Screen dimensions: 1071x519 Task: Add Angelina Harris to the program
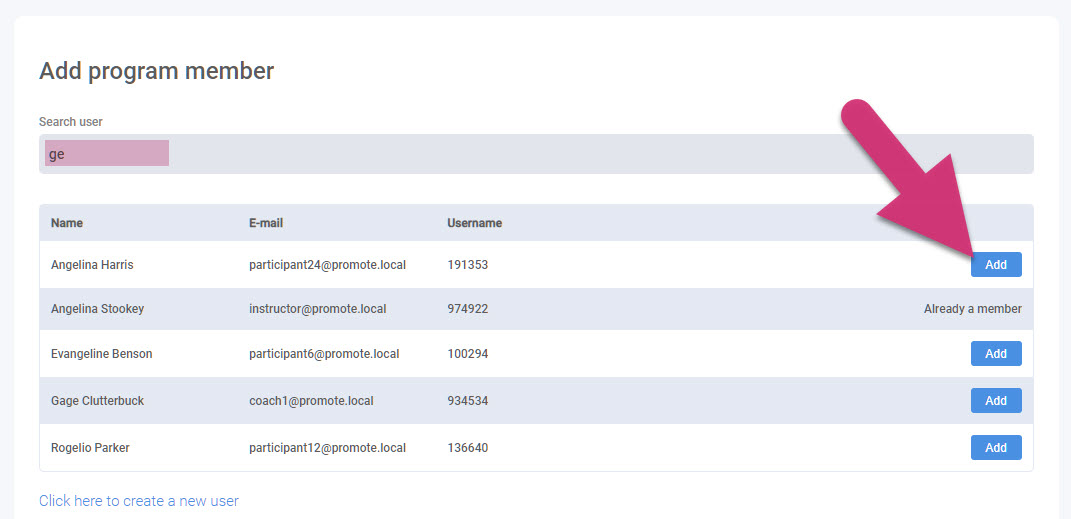click(995, 265)
